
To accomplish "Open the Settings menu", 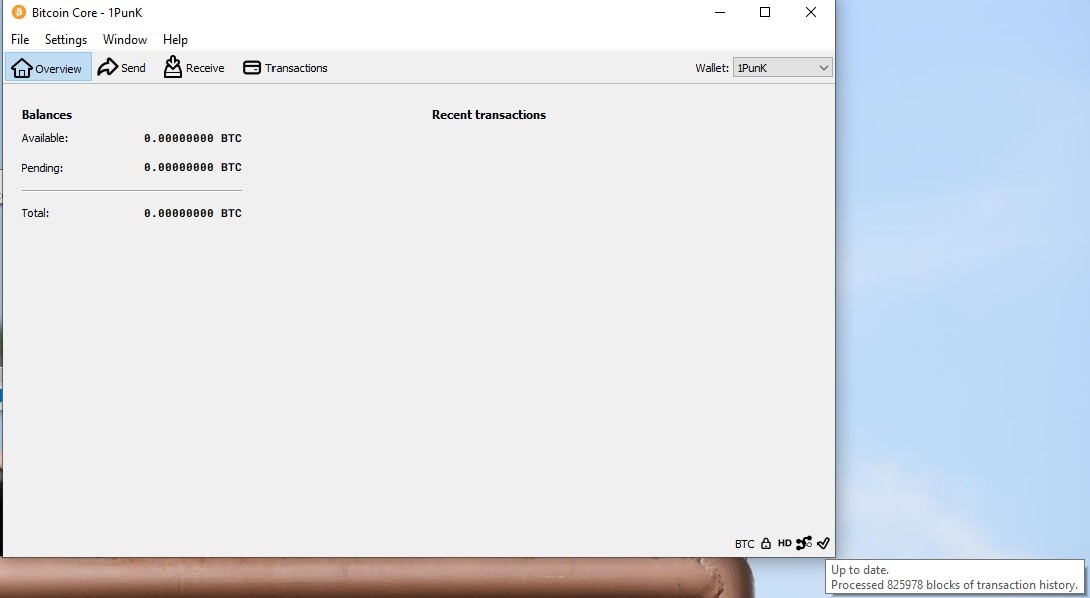I will [66, 40].
